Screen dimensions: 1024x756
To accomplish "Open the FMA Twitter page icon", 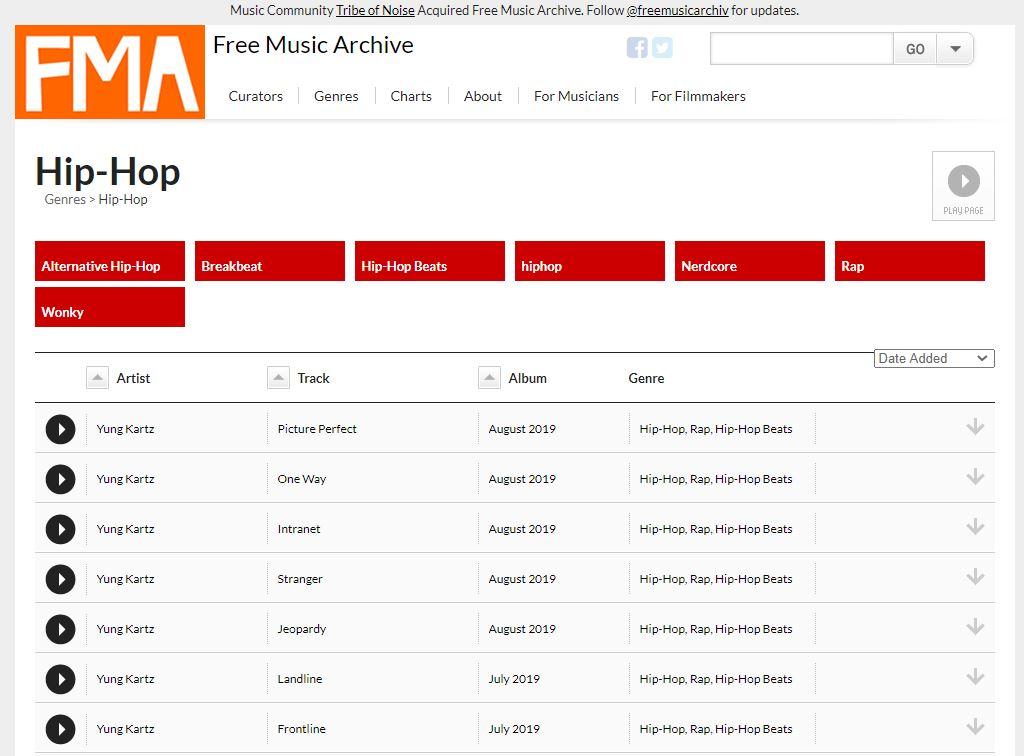I will pos(662,48).
